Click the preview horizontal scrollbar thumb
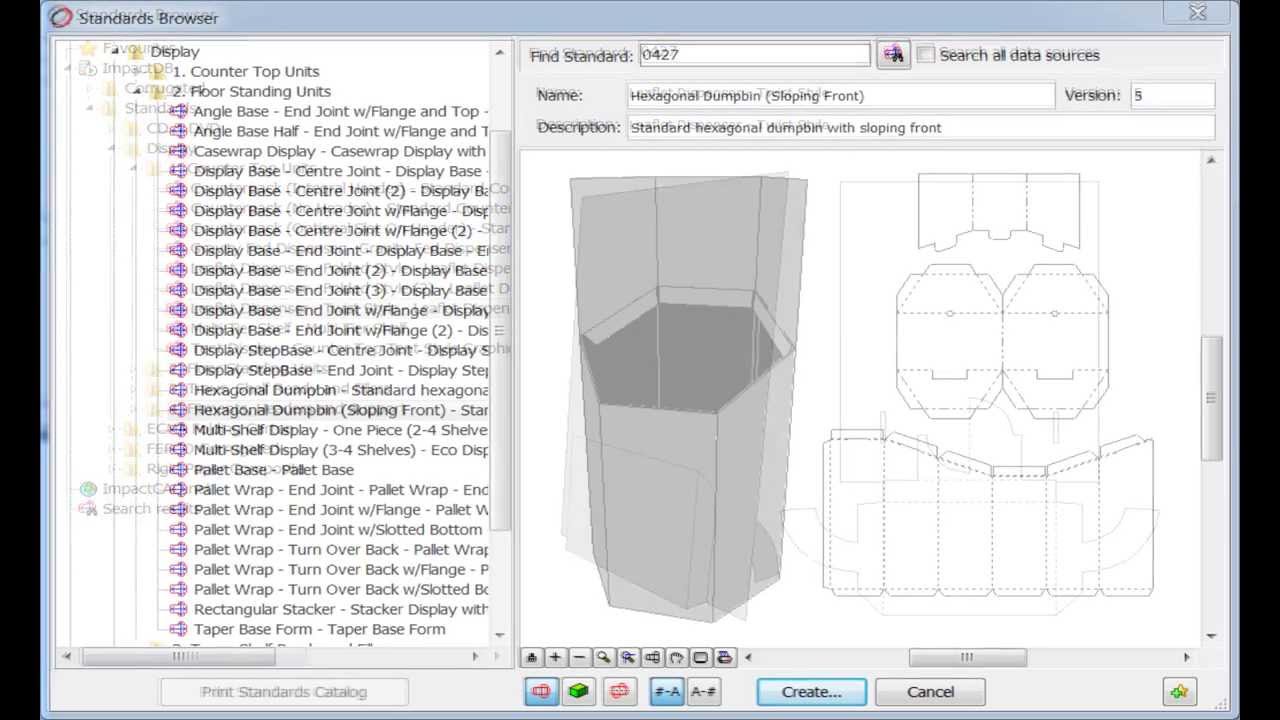 point(967,657)
